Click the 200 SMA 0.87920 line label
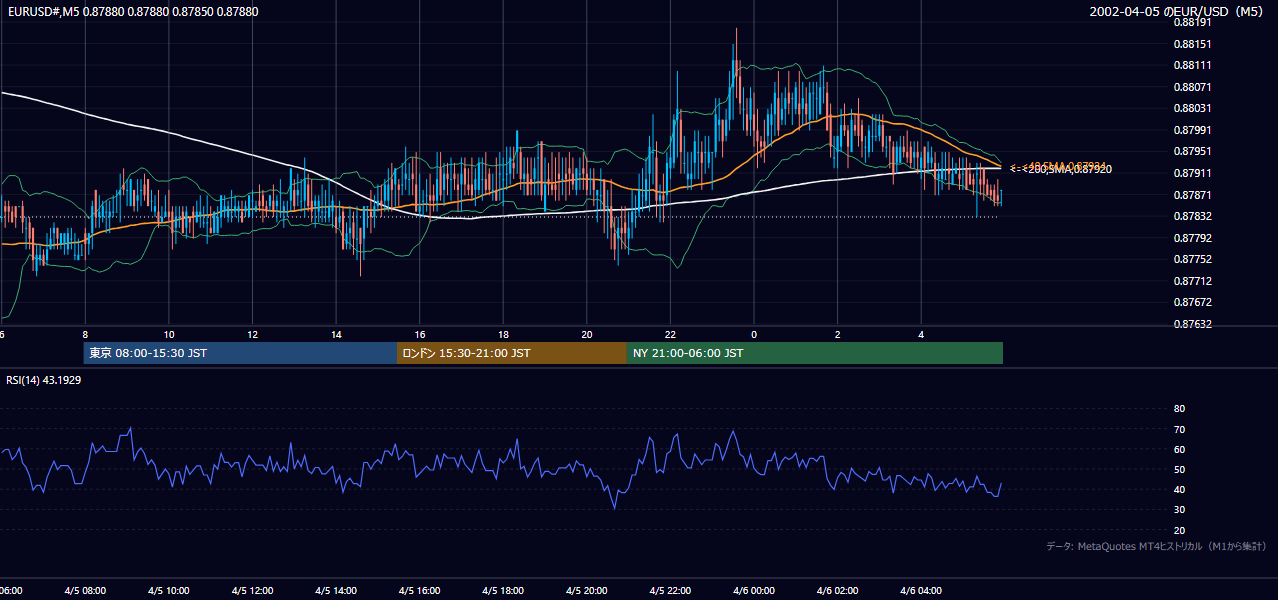Screen dimensions: 1278x600 [1061, 170]
